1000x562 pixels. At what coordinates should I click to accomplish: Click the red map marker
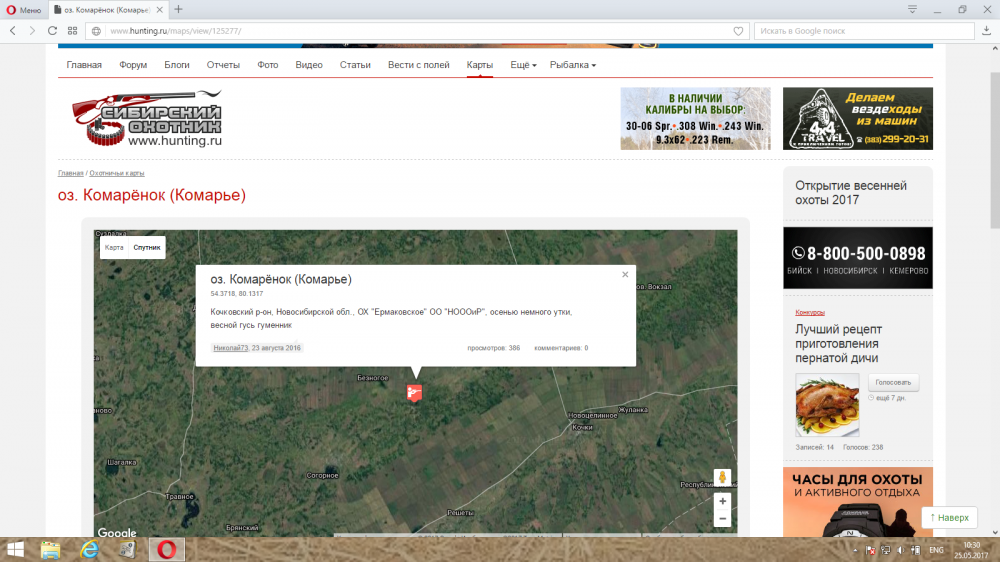[415, 392]
